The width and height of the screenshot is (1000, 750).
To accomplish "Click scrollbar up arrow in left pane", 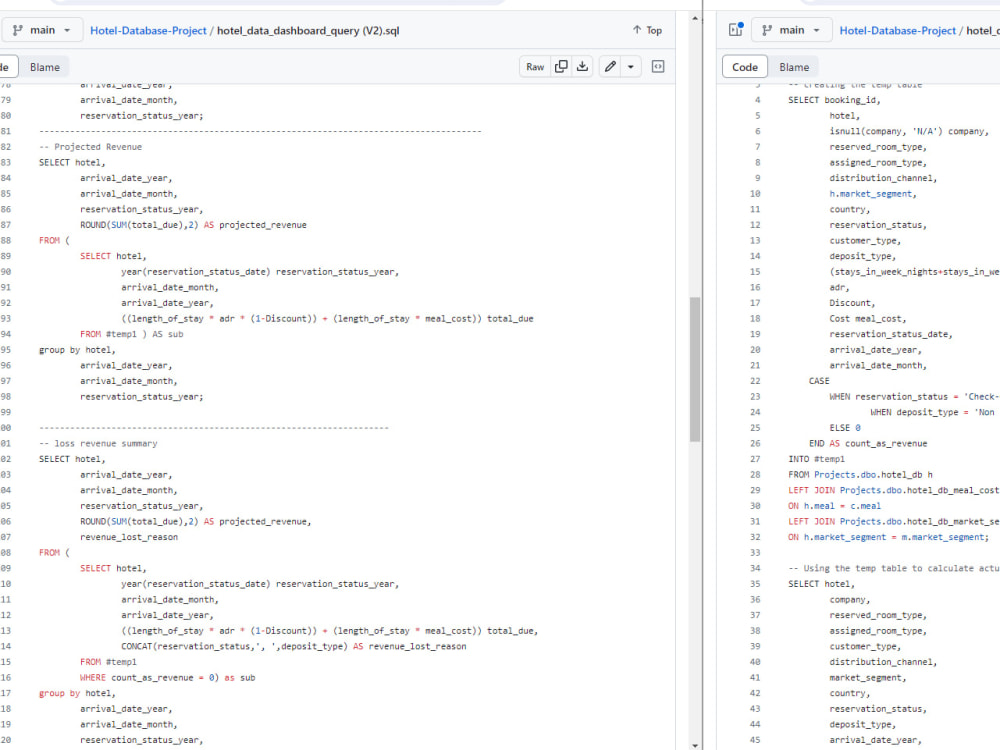I will (695, 18).
